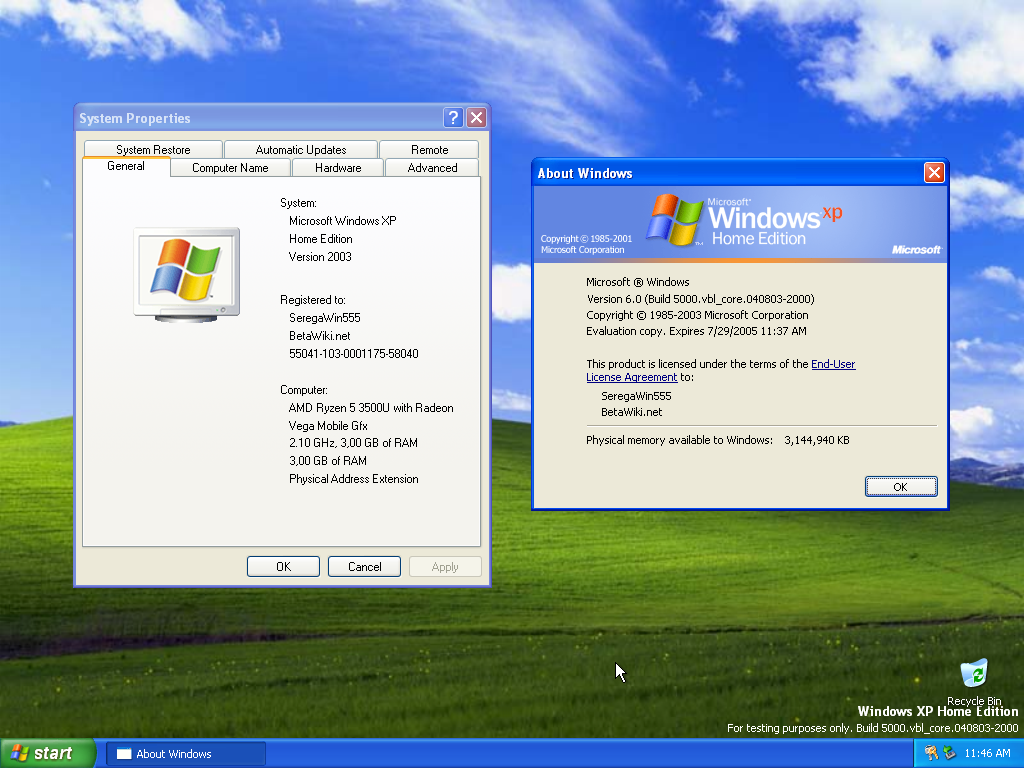Switch to the Hardware tab
1024x768 pixels.
338,168
